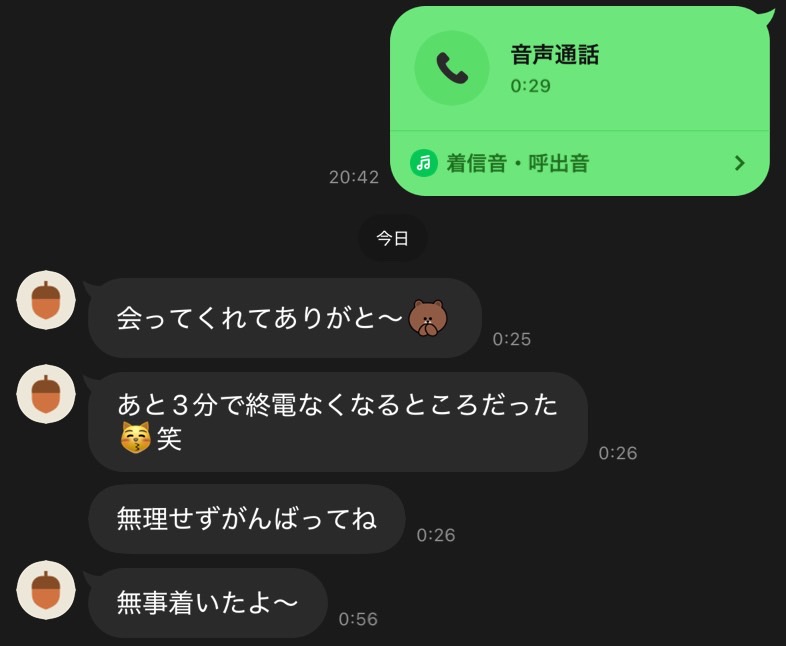This screenshot has width=786, height=646.
Task: Click the 0:29 call duration text
Action: [530, 86]
